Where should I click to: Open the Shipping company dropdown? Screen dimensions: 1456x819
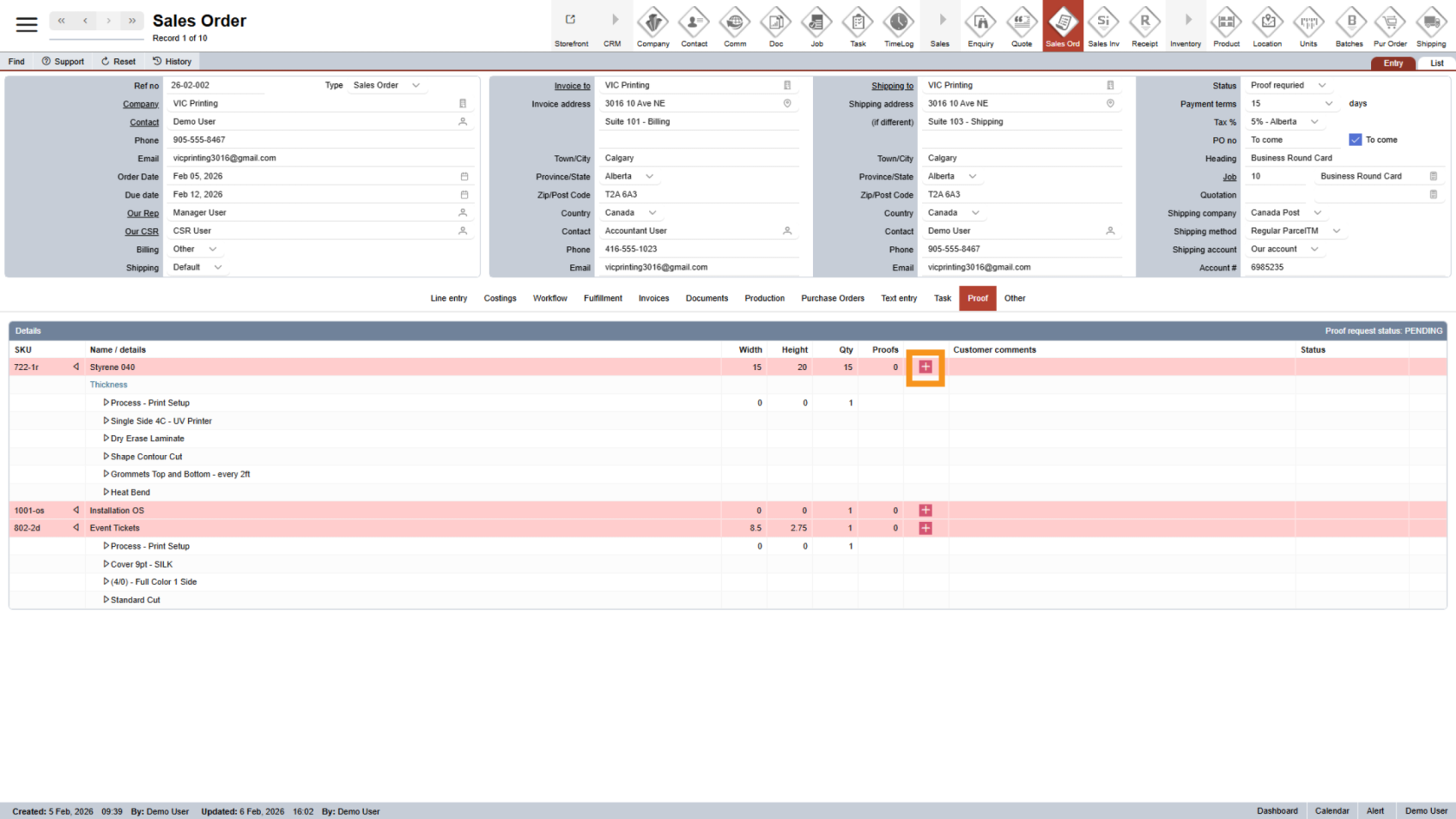pos(1317,213)
